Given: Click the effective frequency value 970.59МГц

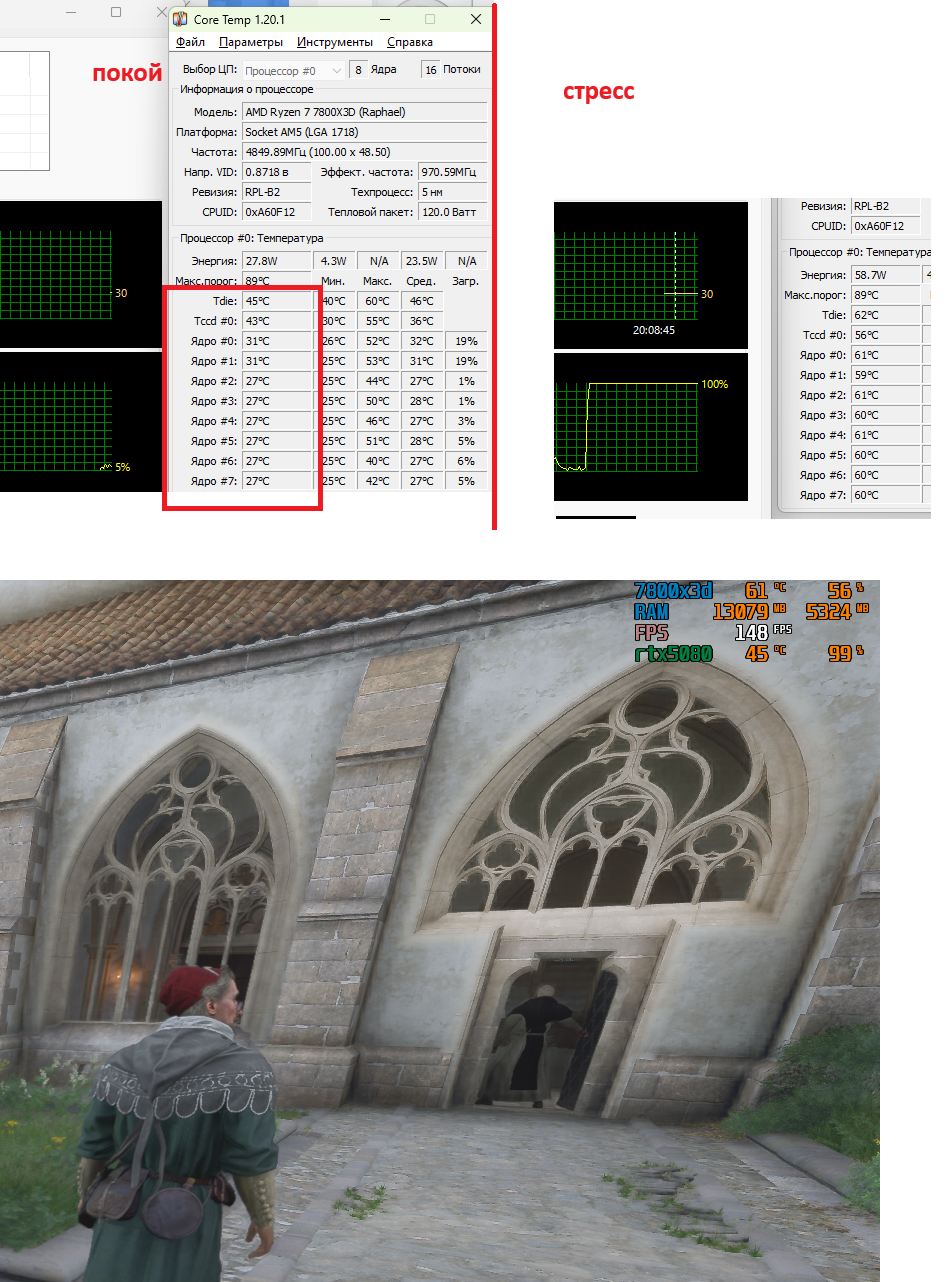Looking at the screenshot, I should pos(452,172).
